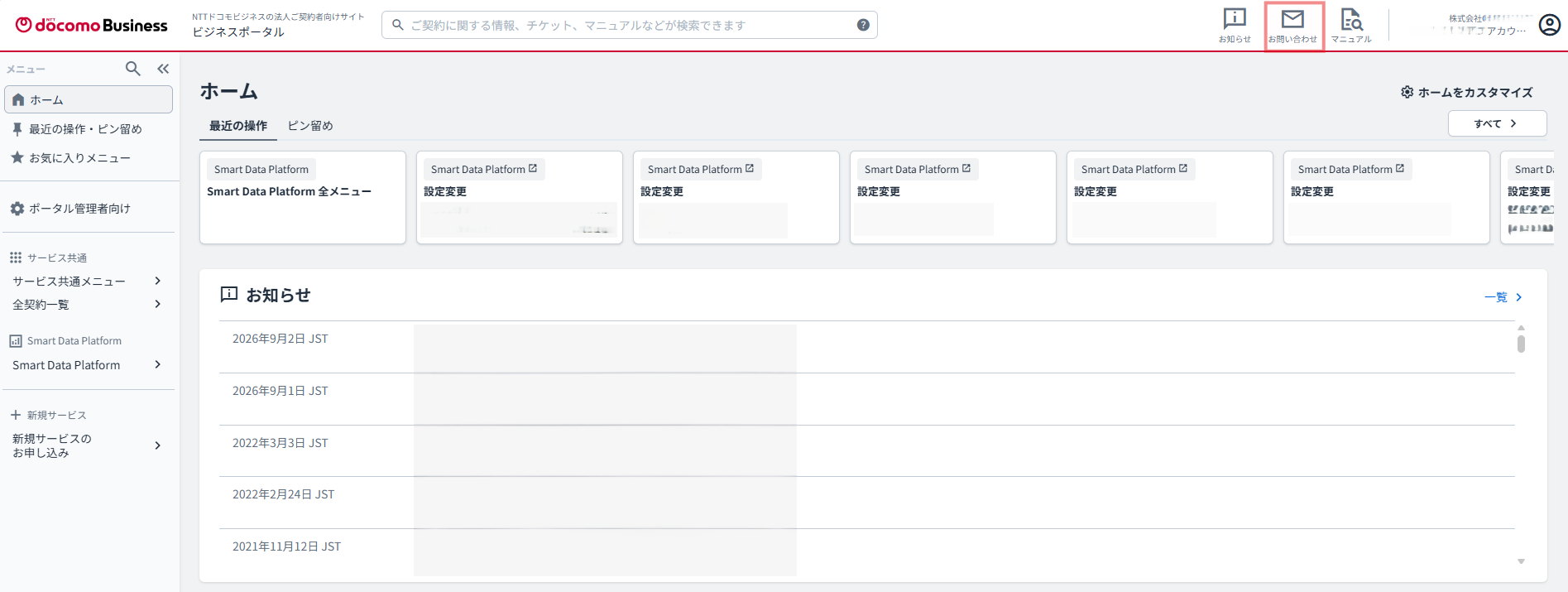Click the すべて button

pyautogui.click(x=1497, y=123)
